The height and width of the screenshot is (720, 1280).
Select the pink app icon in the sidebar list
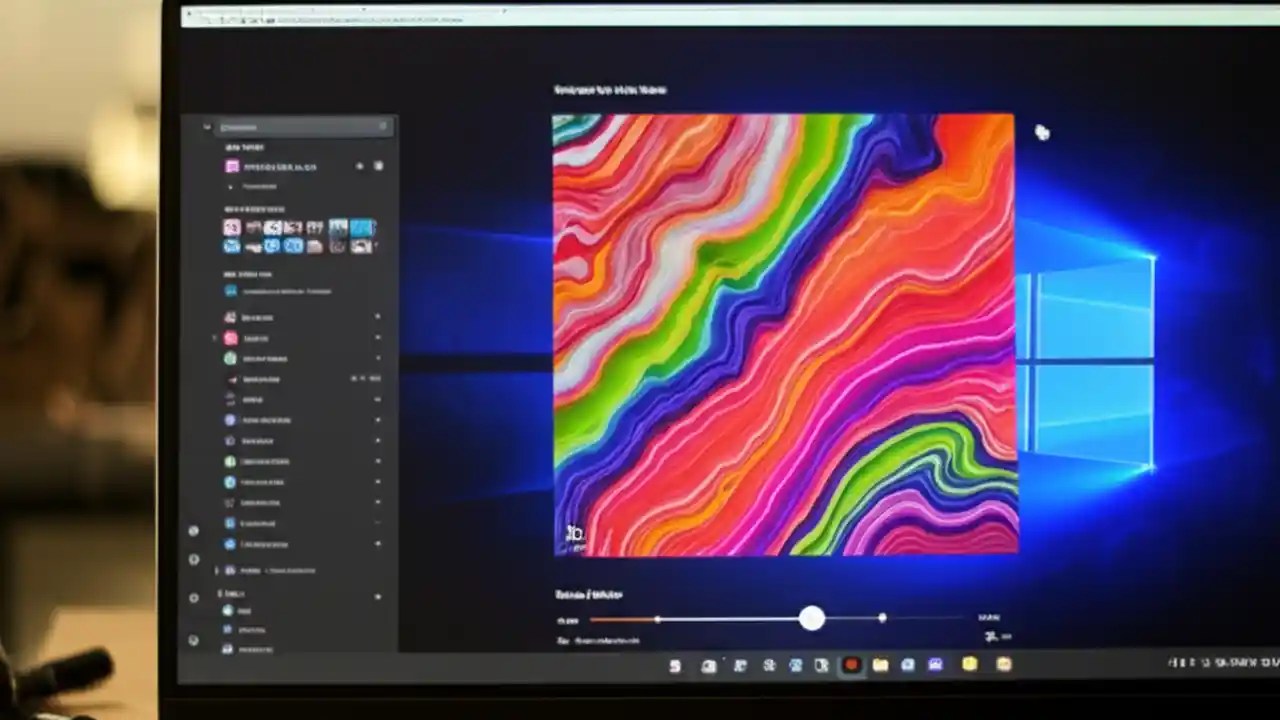click(x=232, y=338)
